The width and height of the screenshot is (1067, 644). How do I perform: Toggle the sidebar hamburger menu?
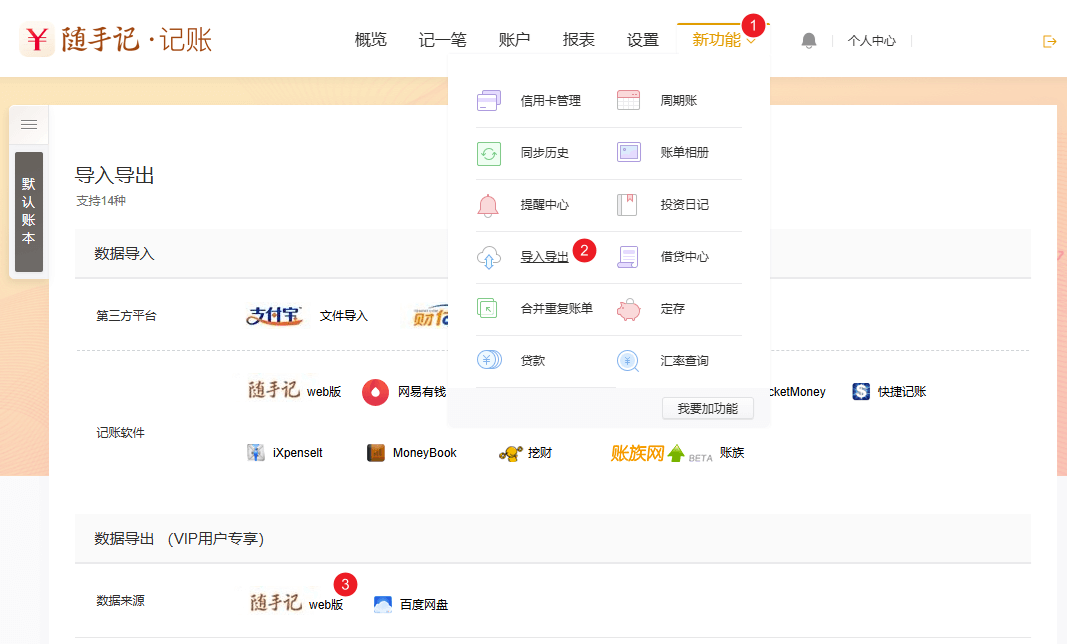[29, 124]
